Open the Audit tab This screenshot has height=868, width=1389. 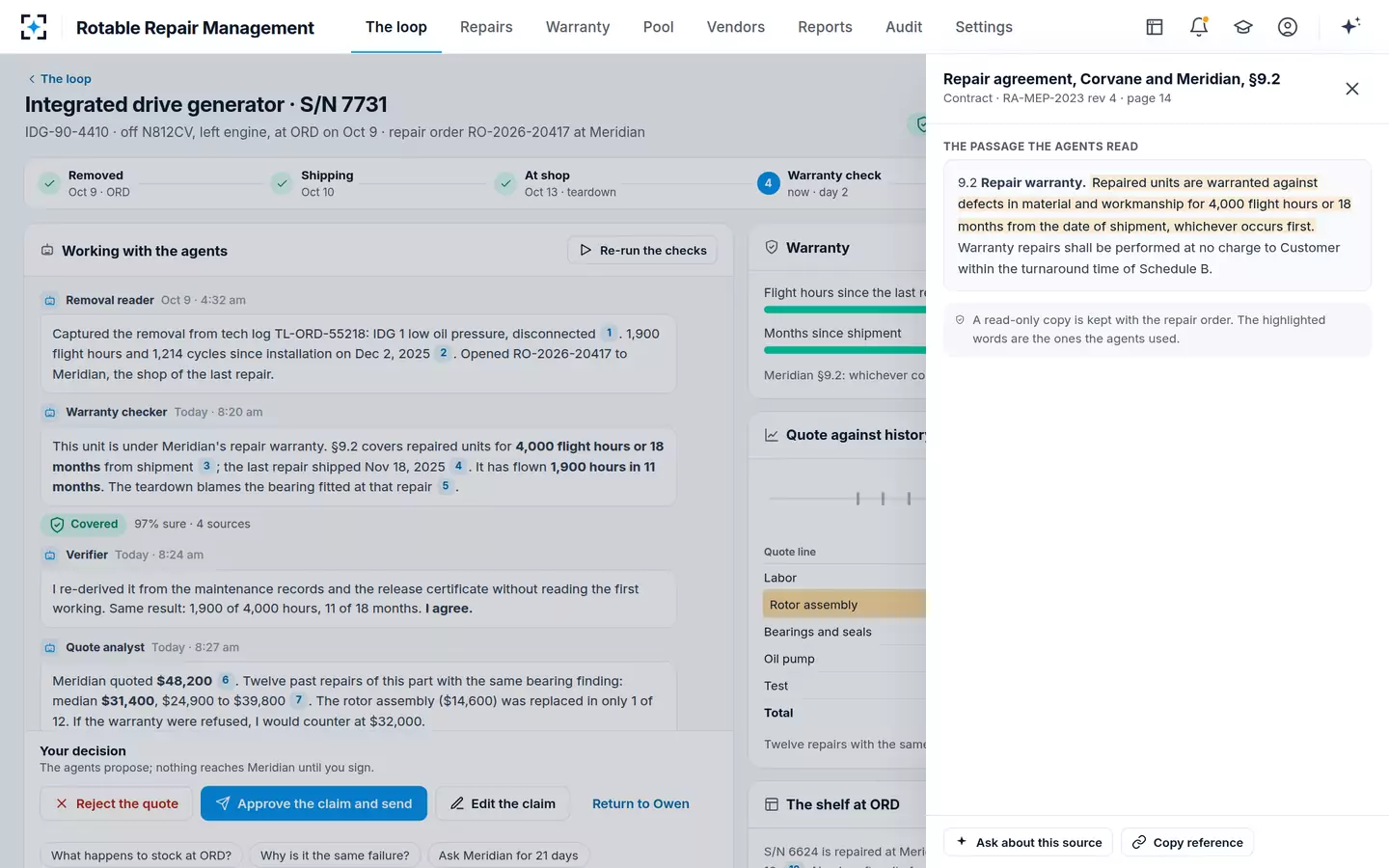click(904, 27)
